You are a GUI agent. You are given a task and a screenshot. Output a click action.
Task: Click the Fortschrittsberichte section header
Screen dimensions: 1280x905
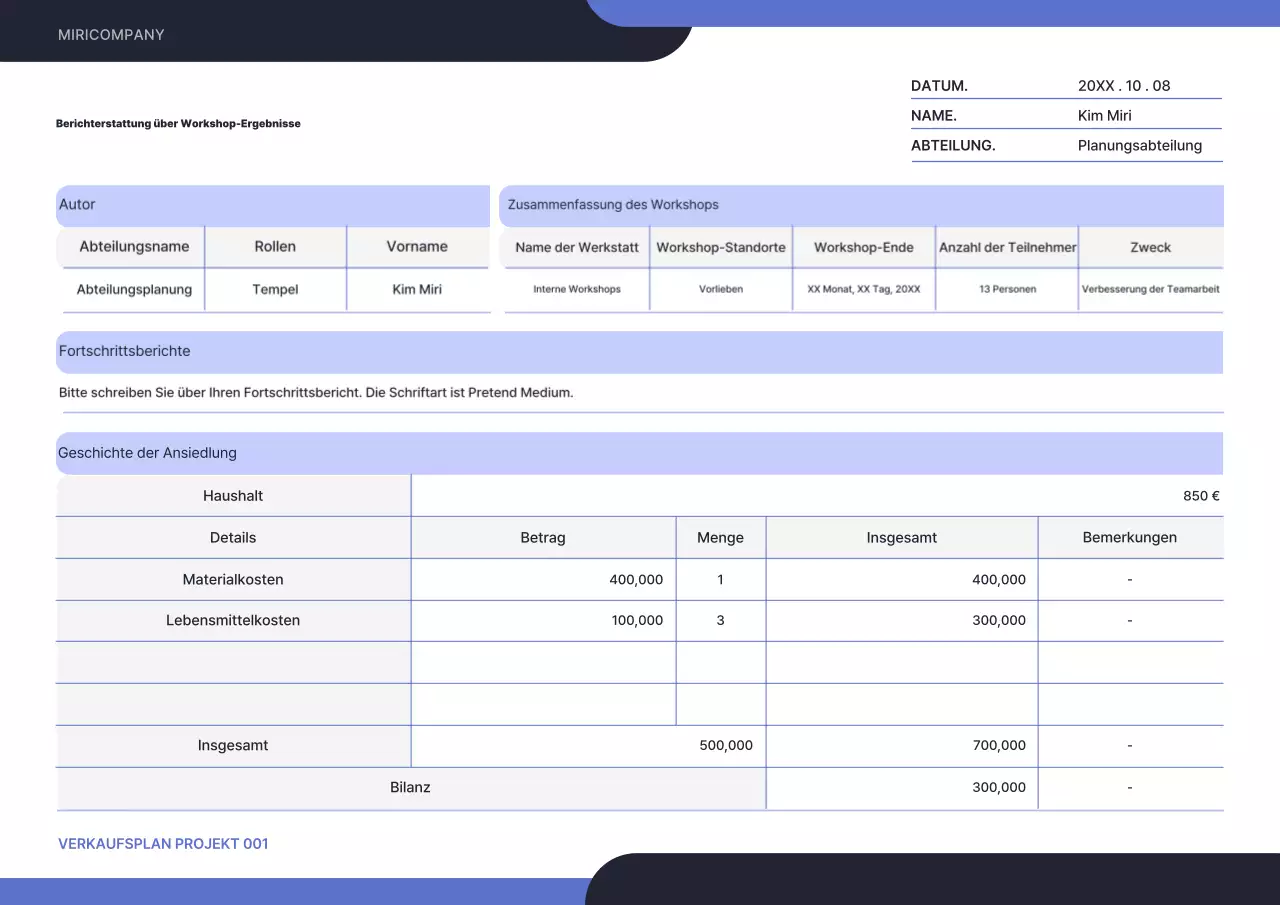point(124,352)
